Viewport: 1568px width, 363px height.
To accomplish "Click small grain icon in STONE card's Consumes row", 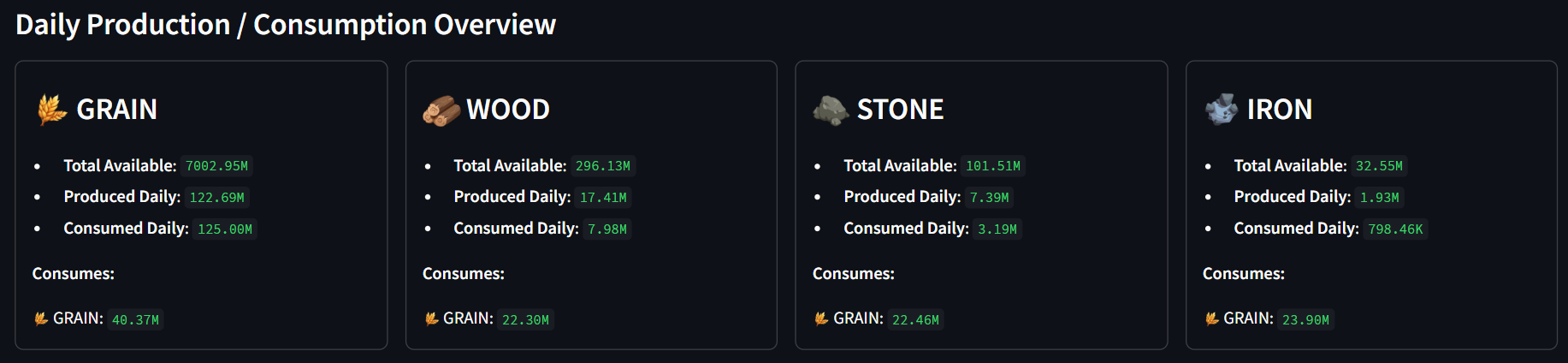I will [x=821, y=318].
